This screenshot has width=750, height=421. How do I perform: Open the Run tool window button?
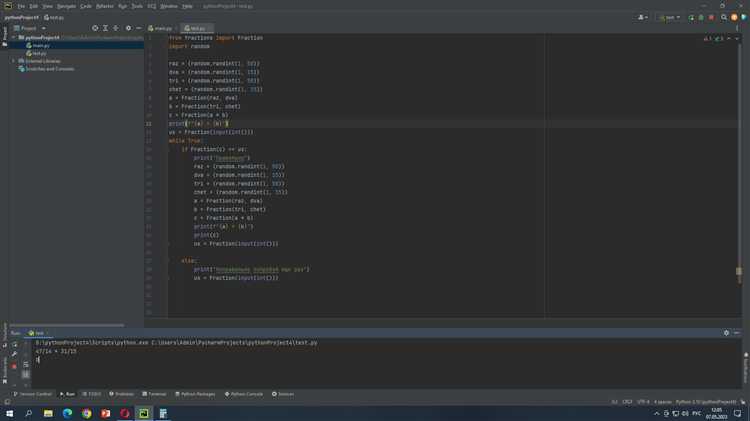(x=67, y=394)
